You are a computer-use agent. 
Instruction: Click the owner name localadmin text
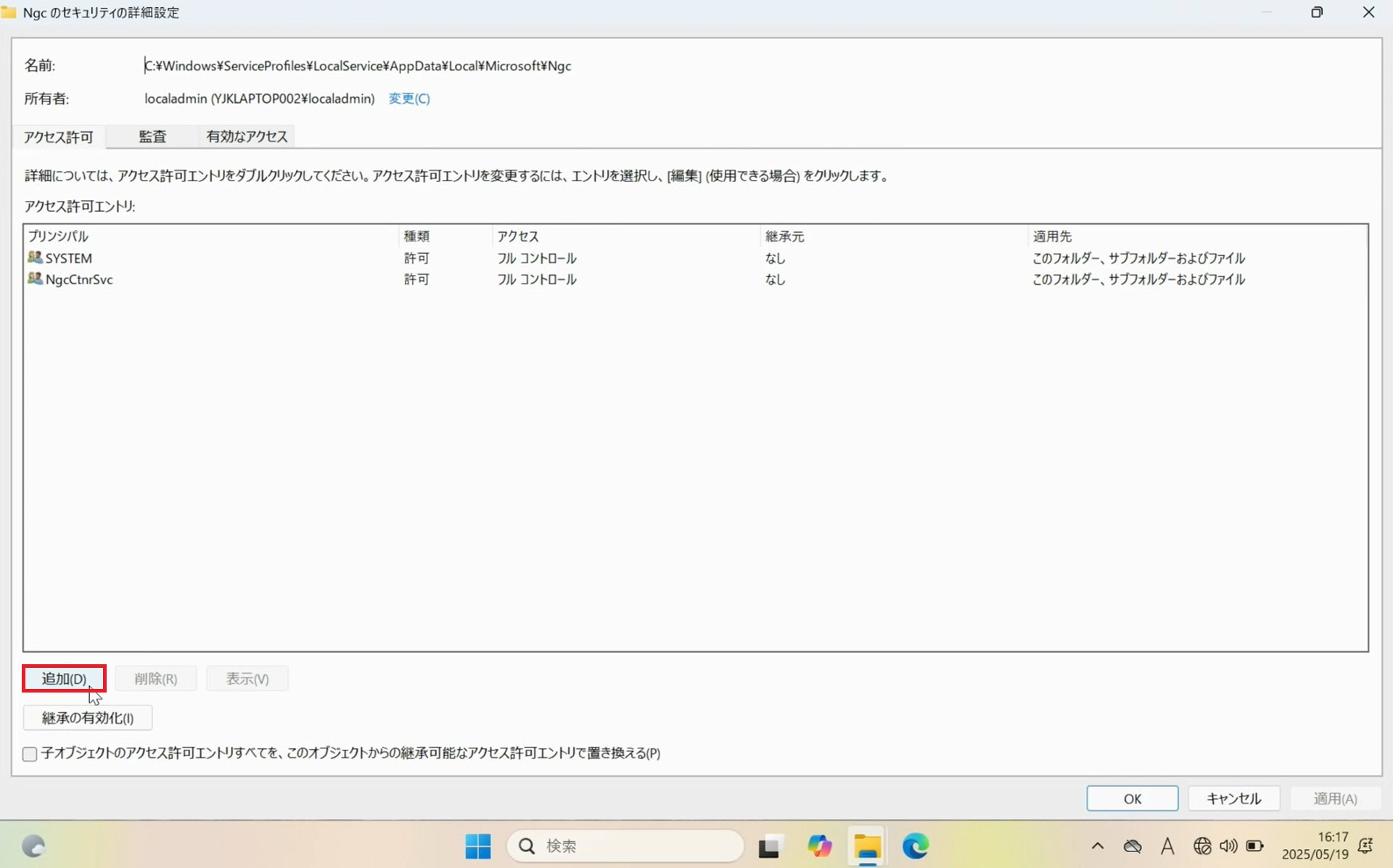(x=259, y=99)
